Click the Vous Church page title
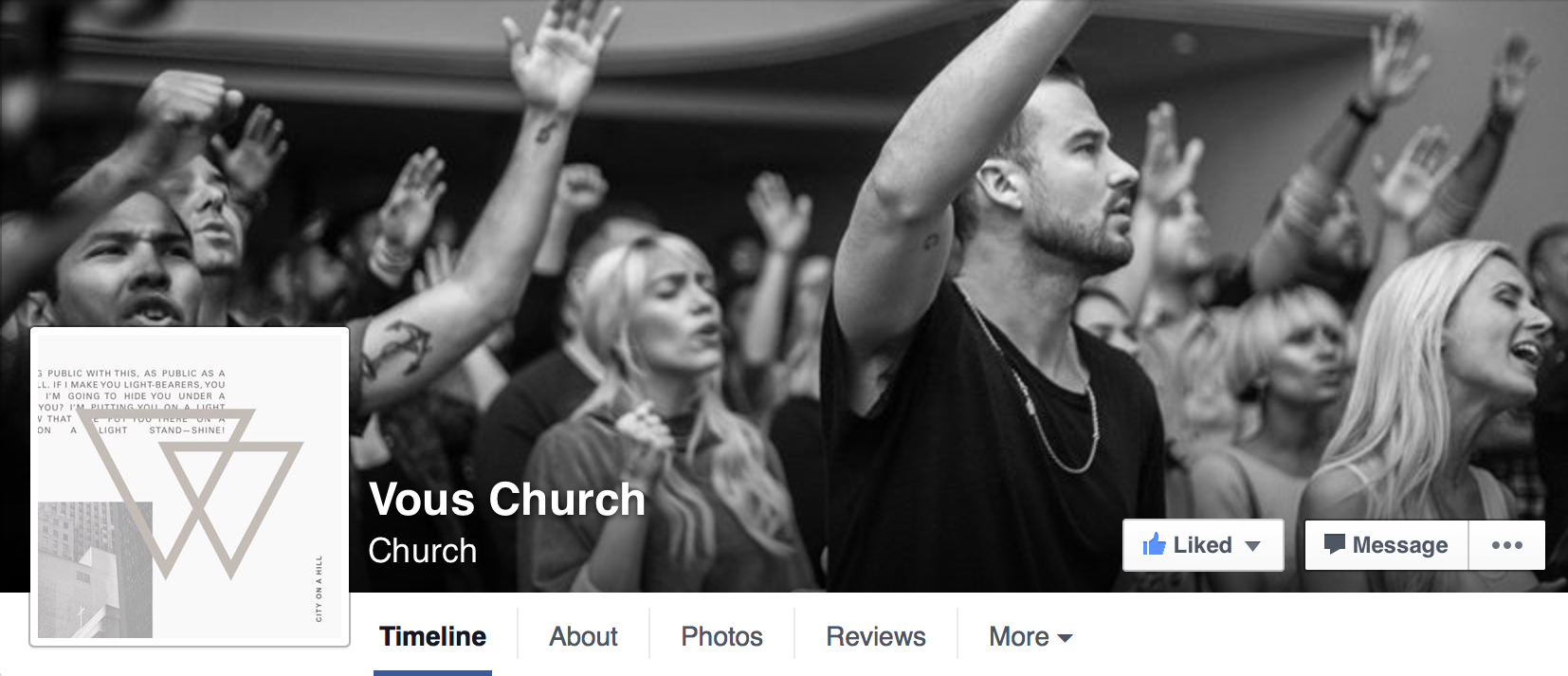 507,499
